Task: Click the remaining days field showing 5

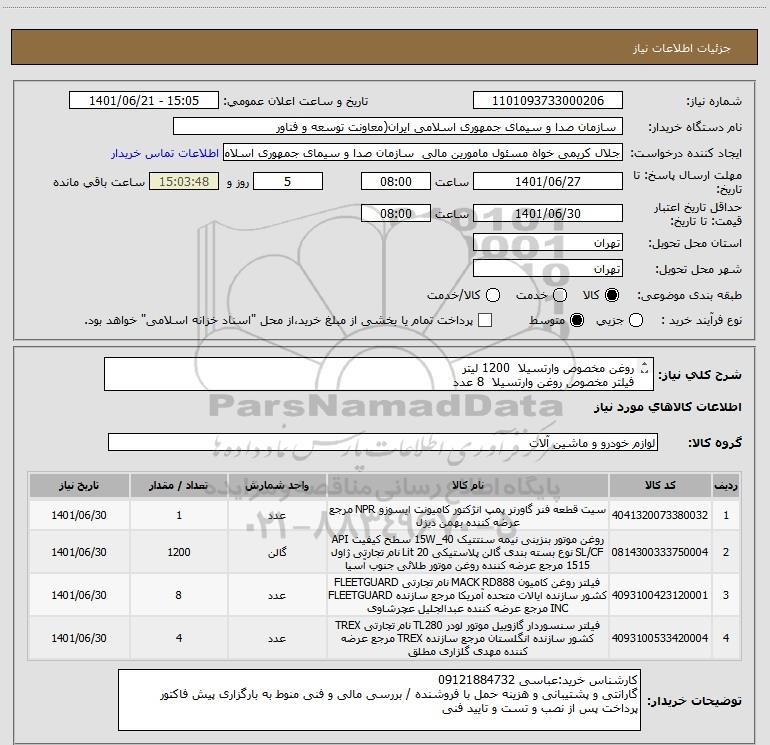Action: point(288,182)
